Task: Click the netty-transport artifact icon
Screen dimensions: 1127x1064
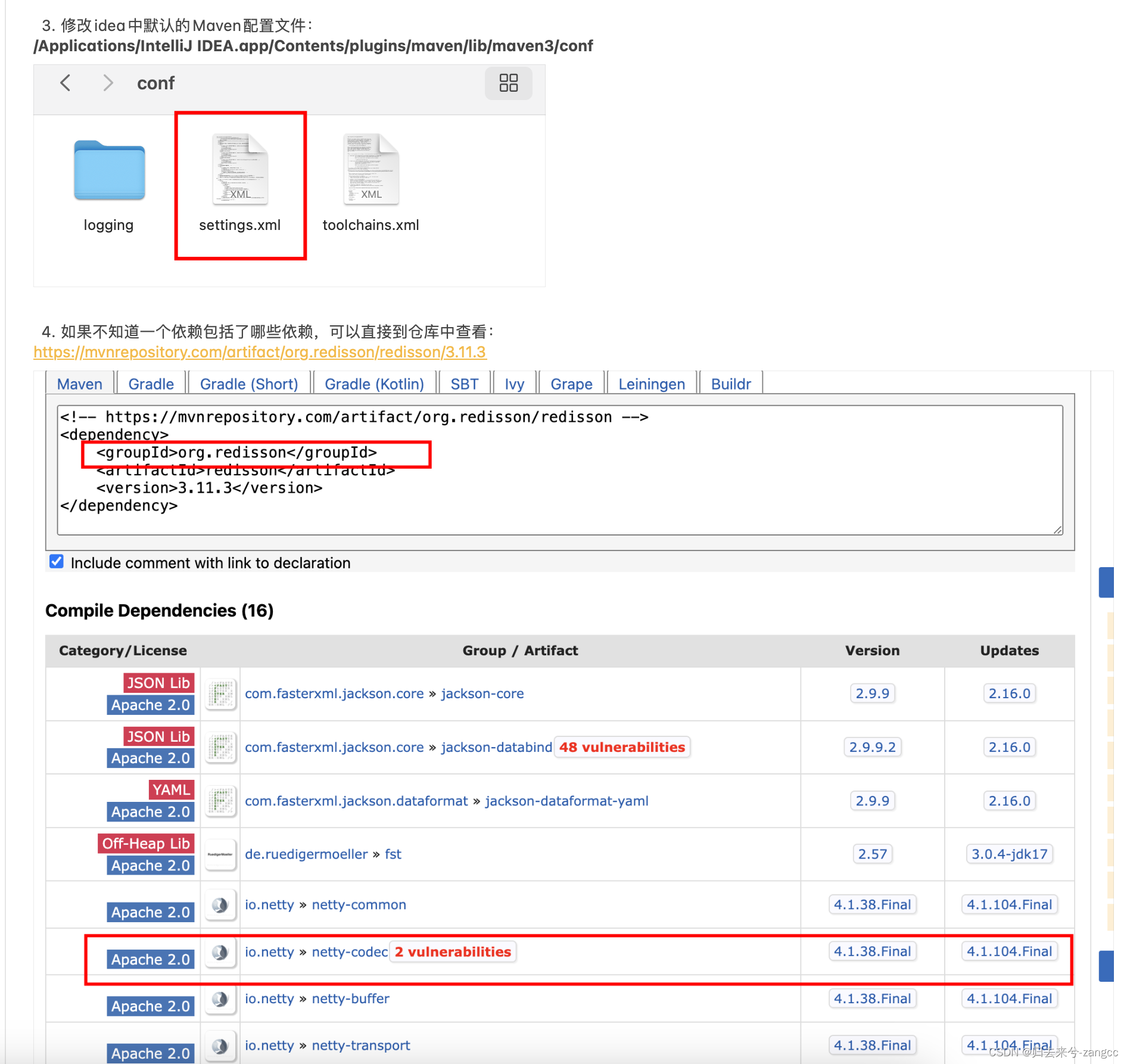Action: tap(221, 1046)
